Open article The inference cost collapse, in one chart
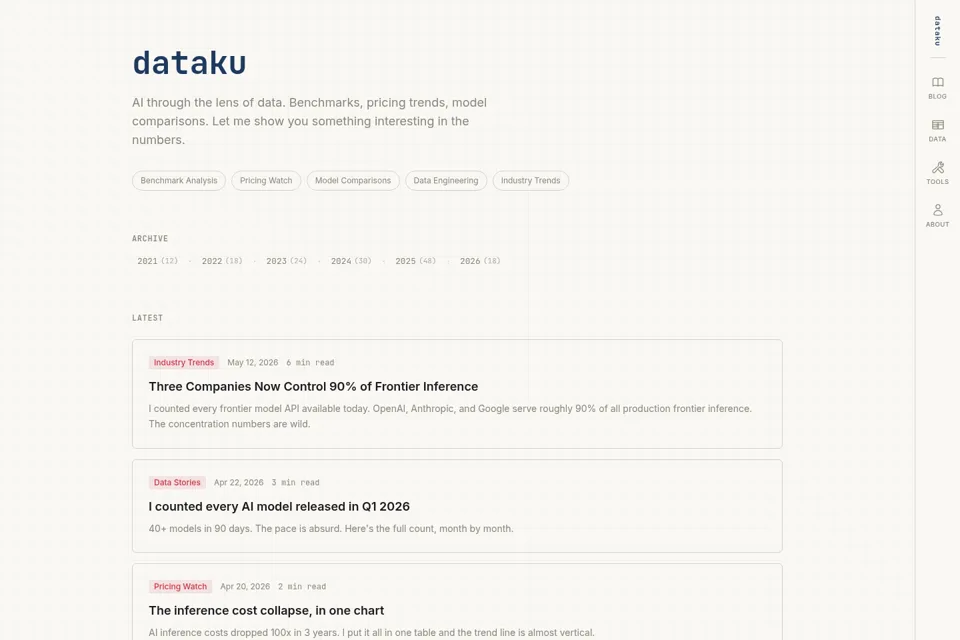 [266, 611]
